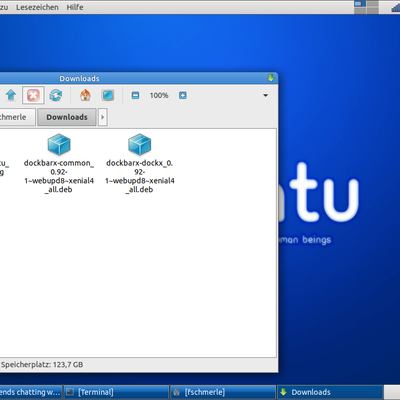The width and height of the screenshot is (400, 400).
Task: Select the Downloads path button
Action: click(67, 117)
